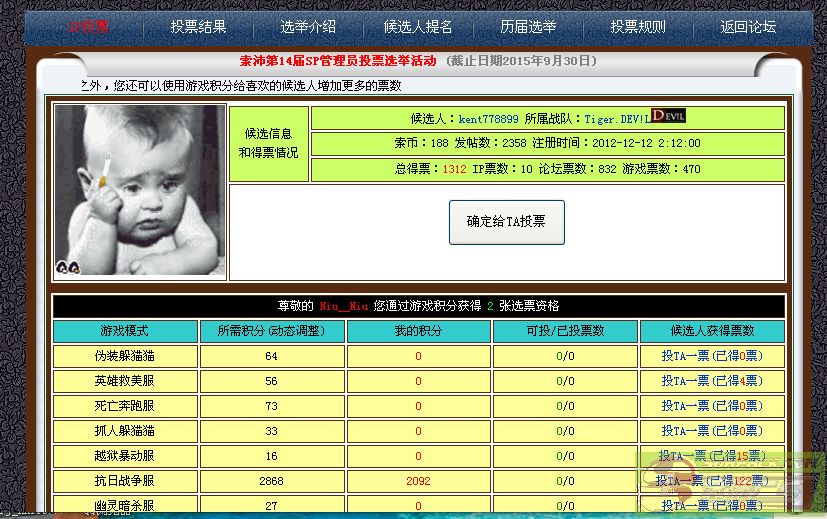Click required points value 2868

(x=271, y=481)
